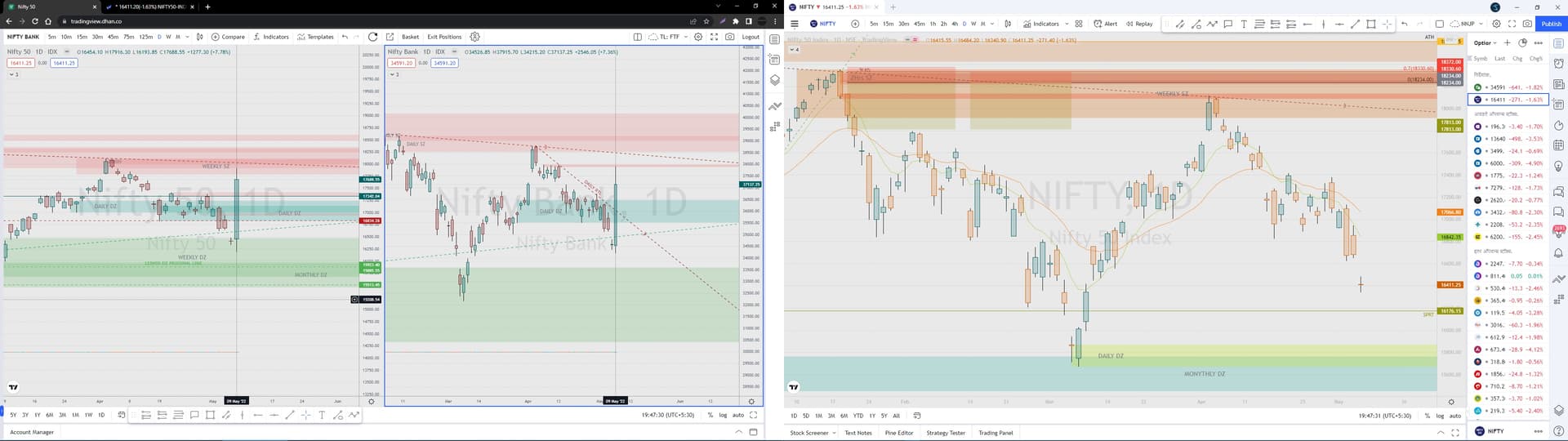The image size is (1568, 441).
Task: Expand timeframe dropdown arrow after M in Dhan
Action: point(187,37)
